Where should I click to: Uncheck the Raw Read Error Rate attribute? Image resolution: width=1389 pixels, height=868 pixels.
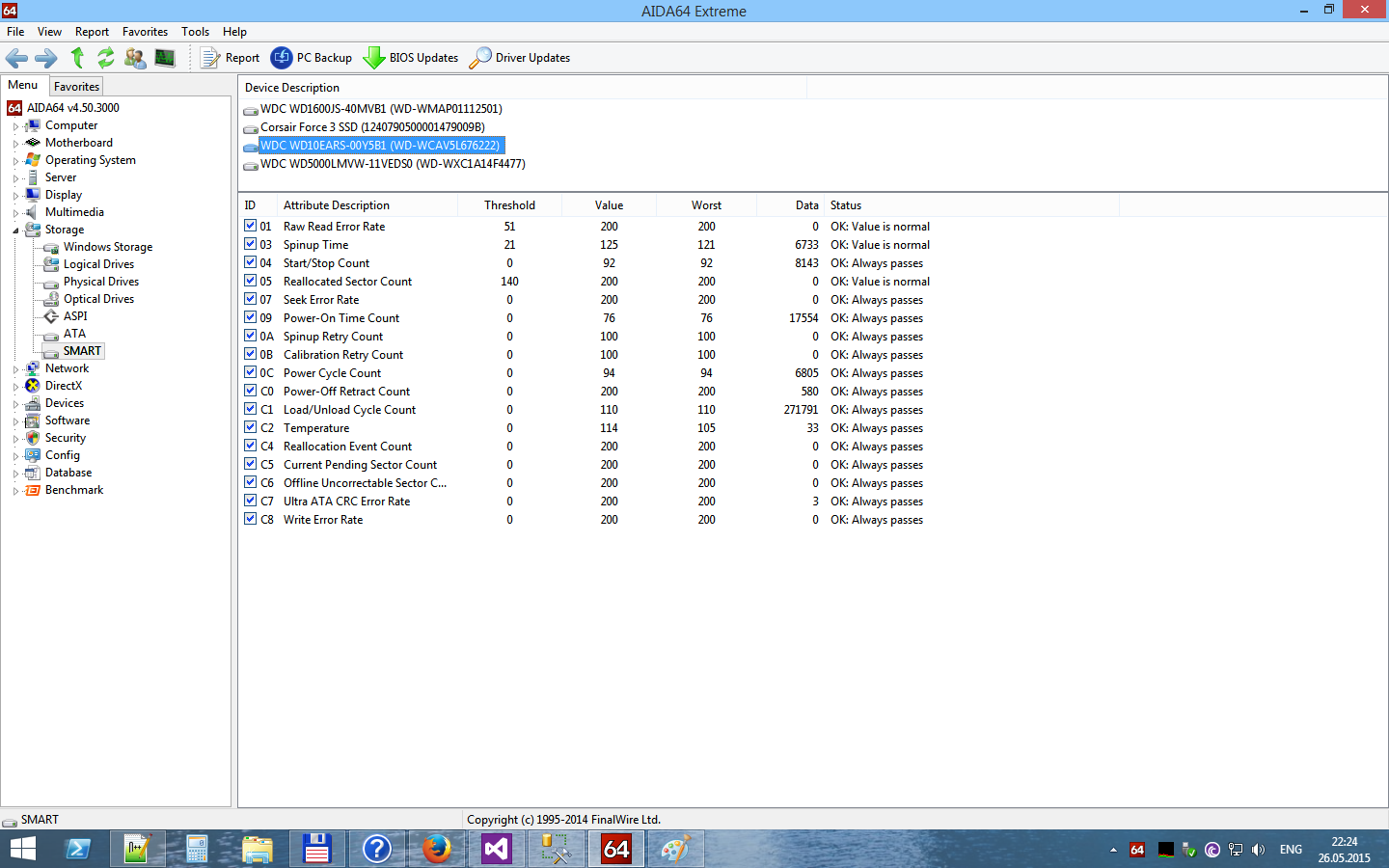point(250,226)
